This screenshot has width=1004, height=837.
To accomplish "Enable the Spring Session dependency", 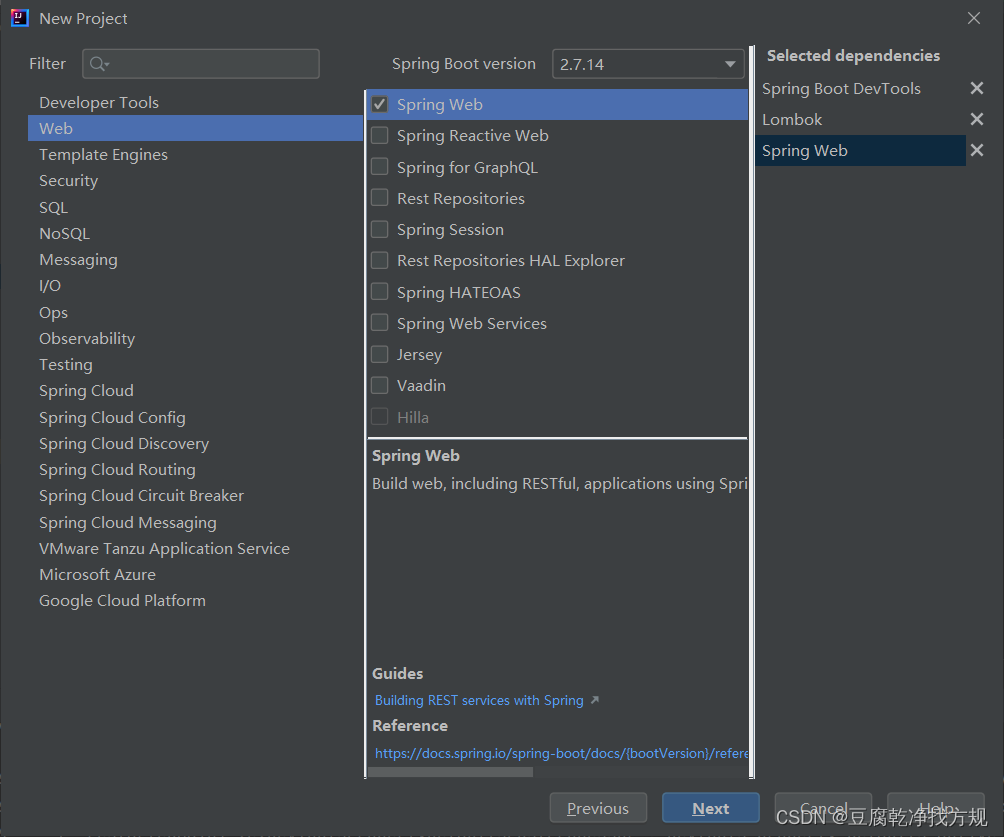I will [x=380, y=229].
